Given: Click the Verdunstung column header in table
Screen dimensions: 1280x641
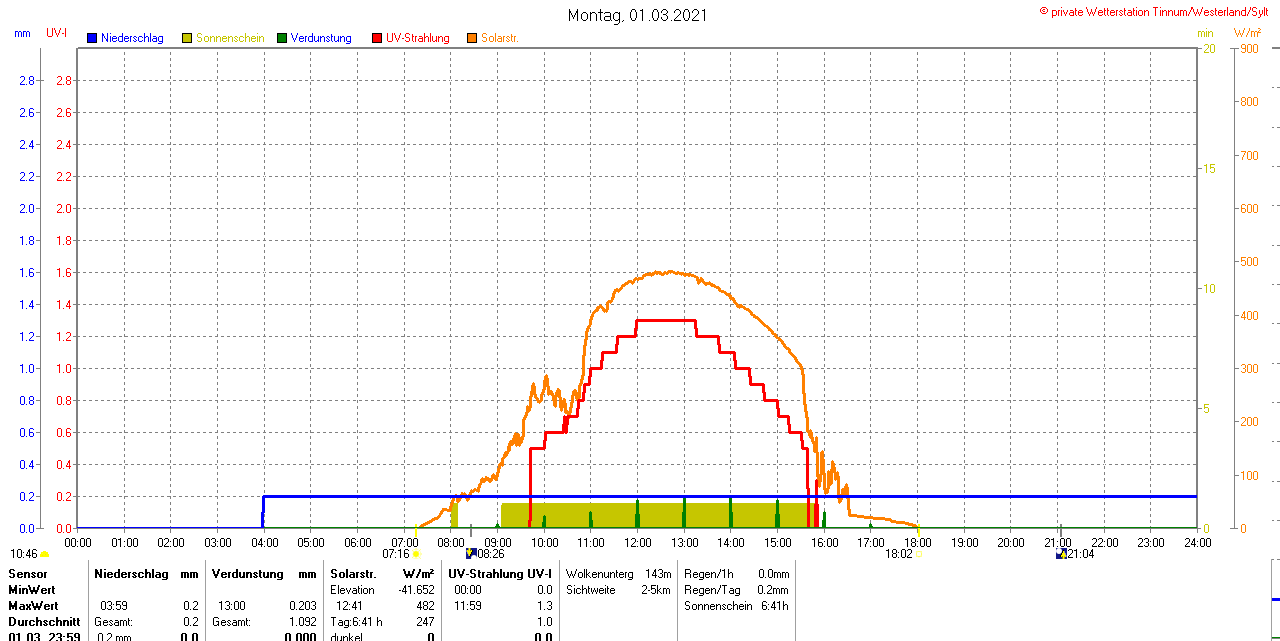Looking at the screenshot, I should (x=249, y=574).
